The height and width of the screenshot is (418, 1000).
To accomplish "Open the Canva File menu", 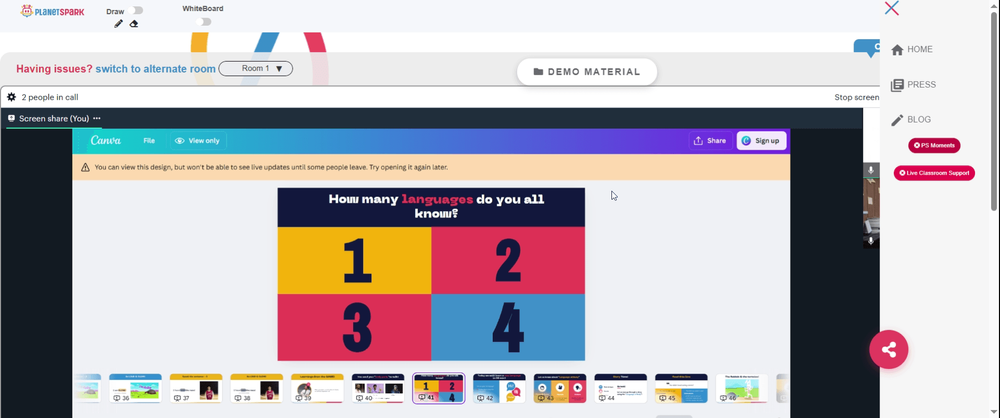I will pos(149,141).
